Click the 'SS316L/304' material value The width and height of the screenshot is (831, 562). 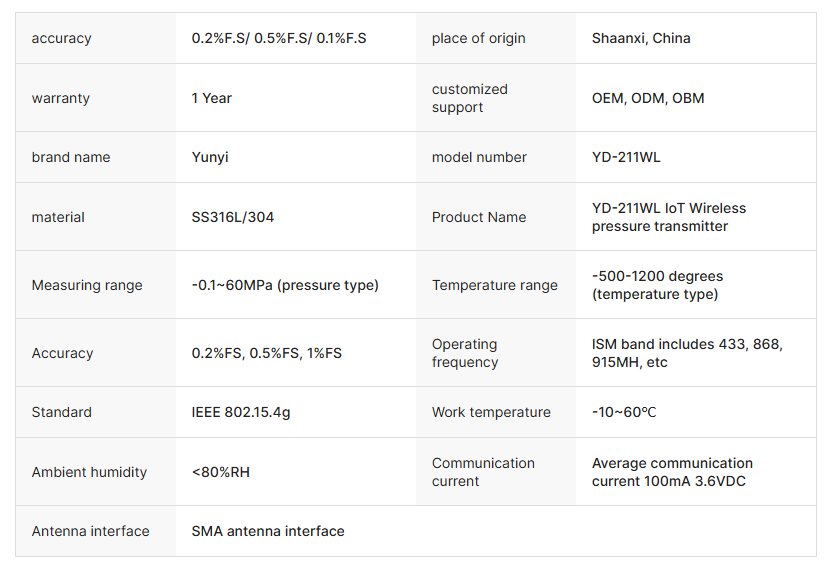point(233,217)
